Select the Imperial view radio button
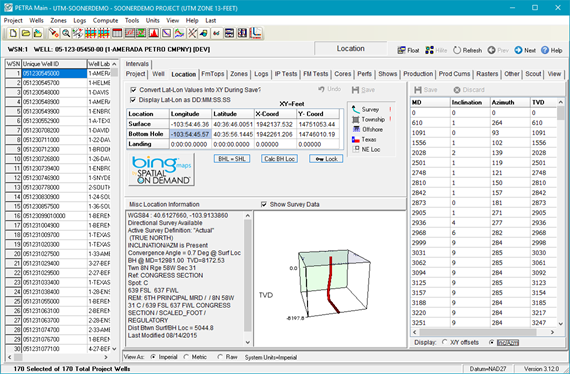 (153, 357)
